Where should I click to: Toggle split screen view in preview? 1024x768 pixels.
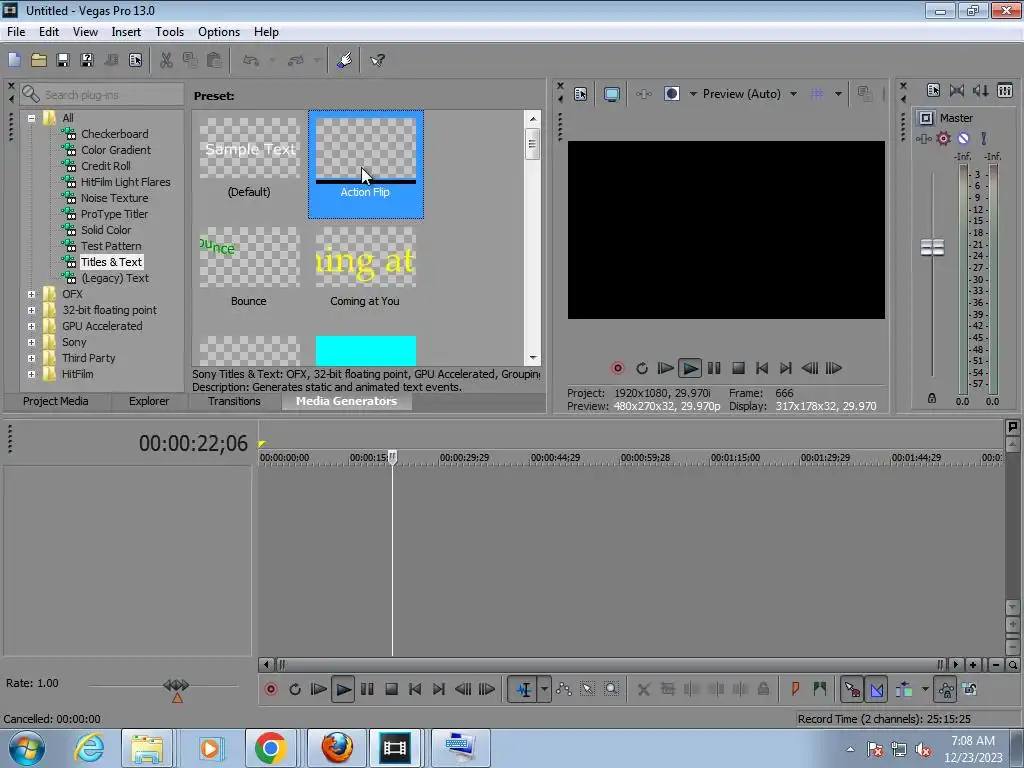(671, 94)
